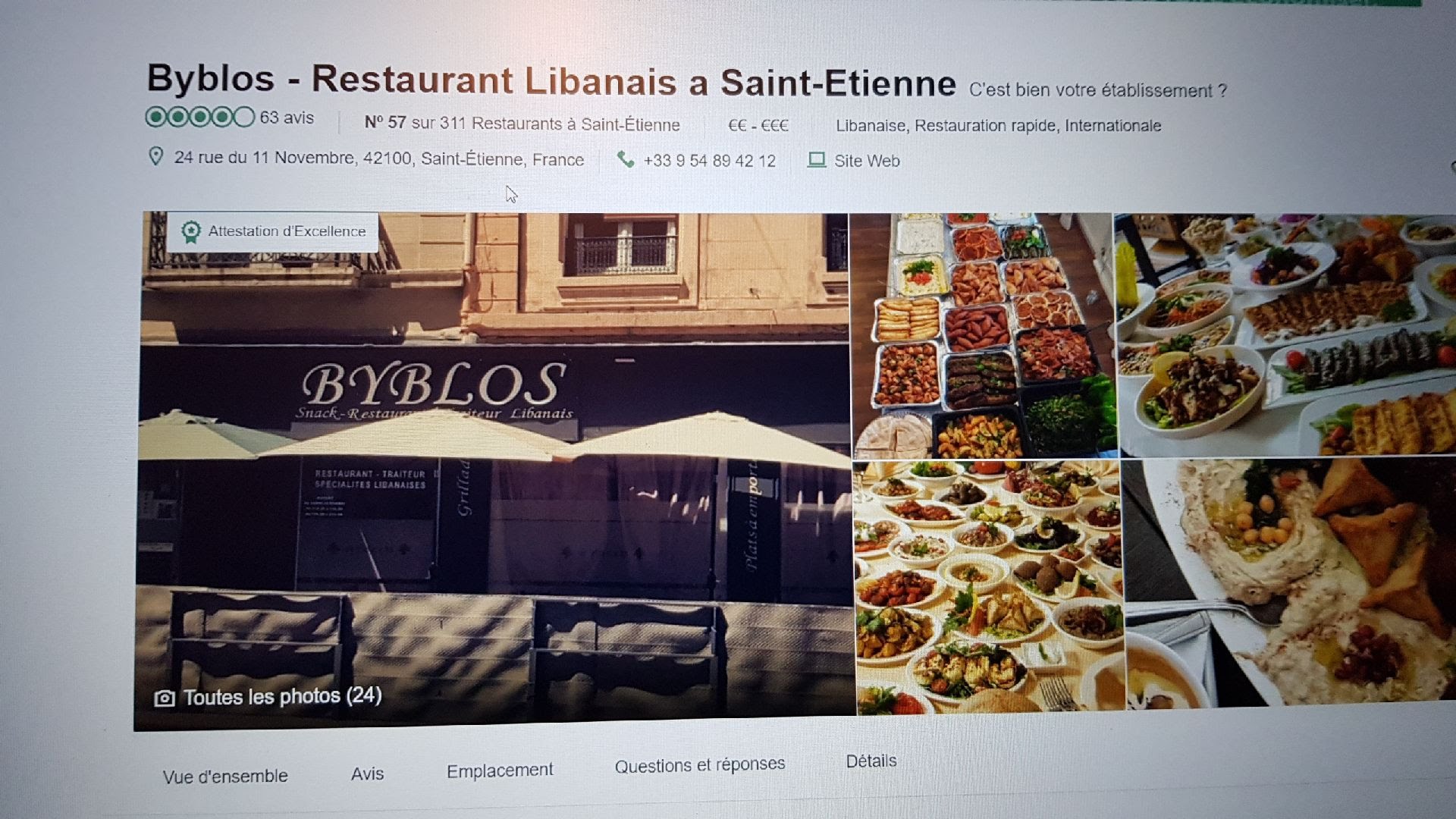Viewport: 1456px width, 819px height.
Task: Open the Emplacement tab
Action: (500, 770)
